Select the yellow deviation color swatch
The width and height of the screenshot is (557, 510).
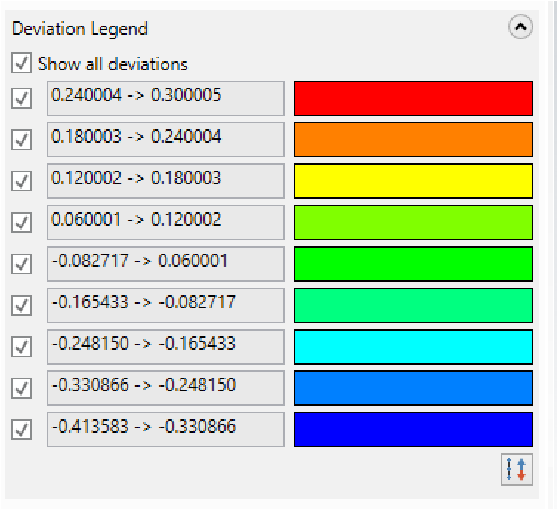(413, 181)
